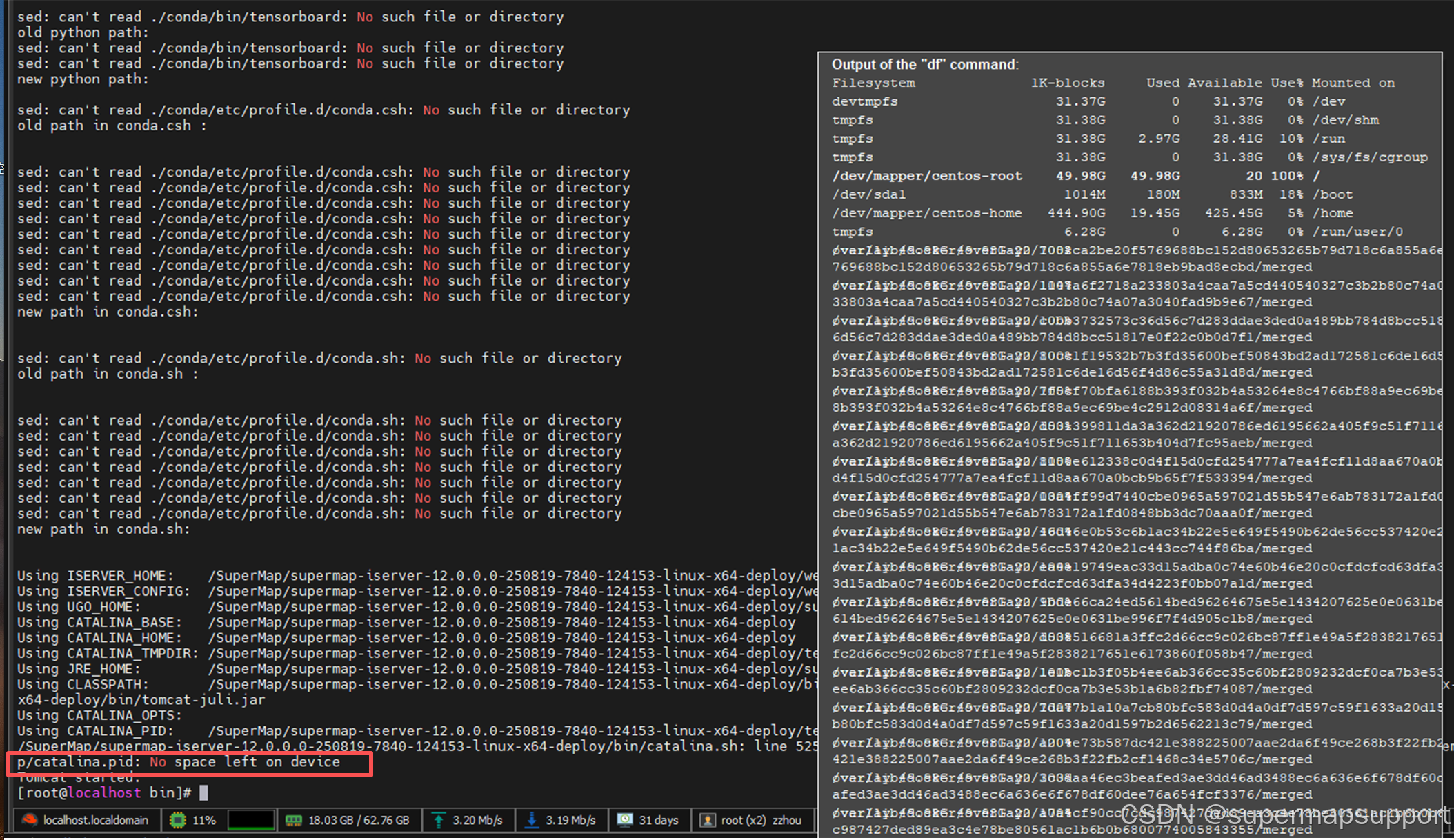Image resolution: width=1454 pixels, height=840 pixels.
Task: Click the /dev/sda1 row in df output
Action: [x=869, y=194]
